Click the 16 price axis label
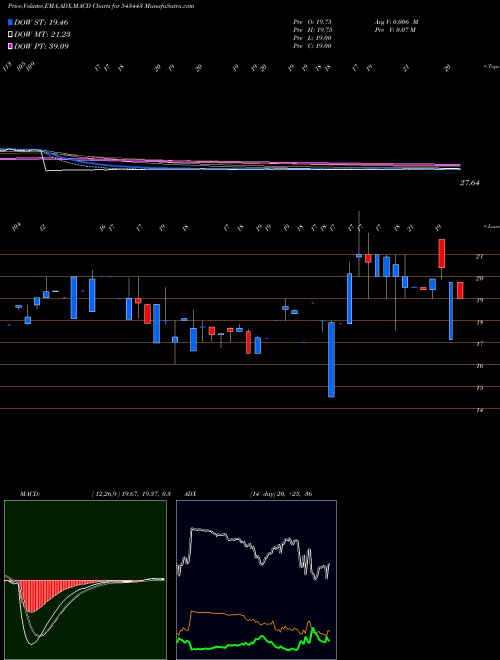Image resolution: width=500 pixels, height=660 pixels. 479,366
